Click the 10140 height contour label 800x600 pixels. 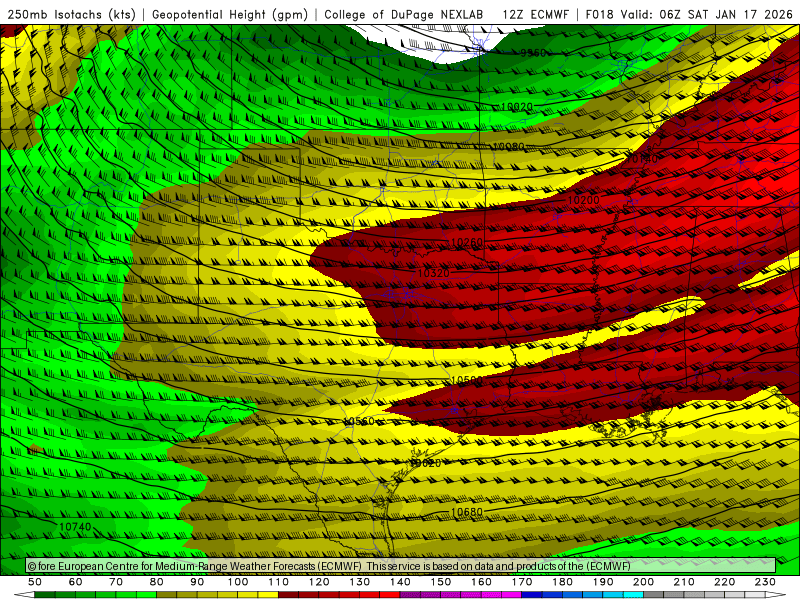pyautogui.click(x=642, y=159)
